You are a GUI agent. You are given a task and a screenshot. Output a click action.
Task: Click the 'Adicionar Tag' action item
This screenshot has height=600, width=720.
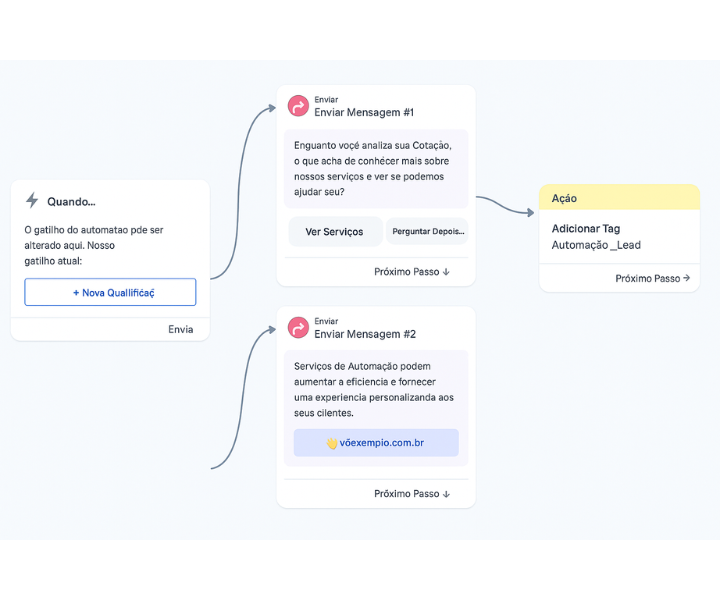pos(586,229)
